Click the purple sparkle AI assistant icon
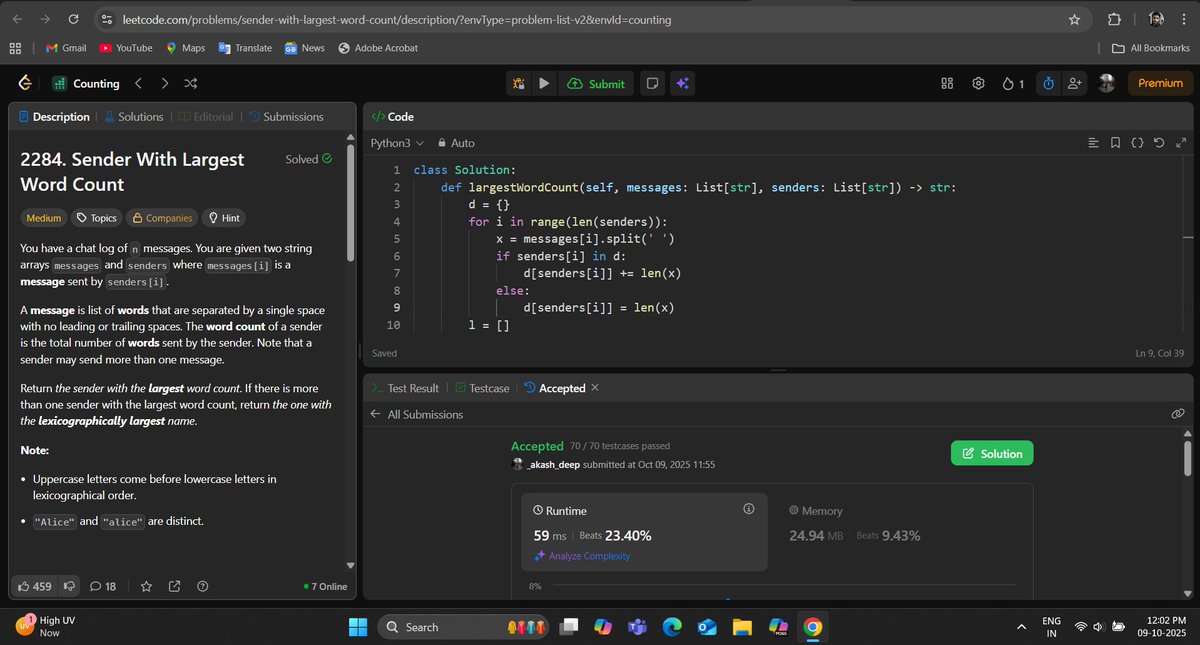Screen dimensions: 1200x645 (x=683, y=84)
